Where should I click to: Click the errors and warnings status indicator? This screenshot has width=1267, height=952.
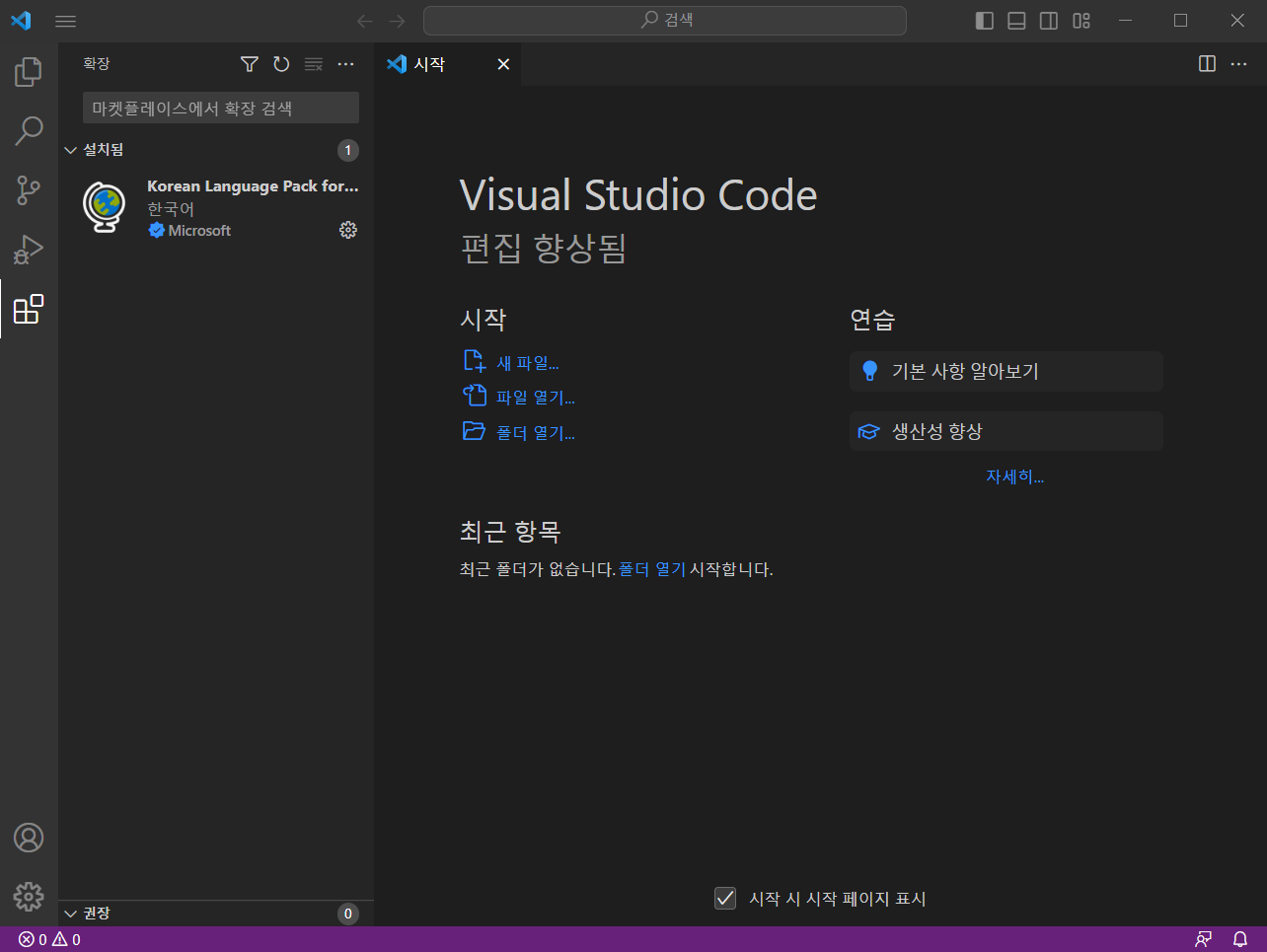[49, 939]
